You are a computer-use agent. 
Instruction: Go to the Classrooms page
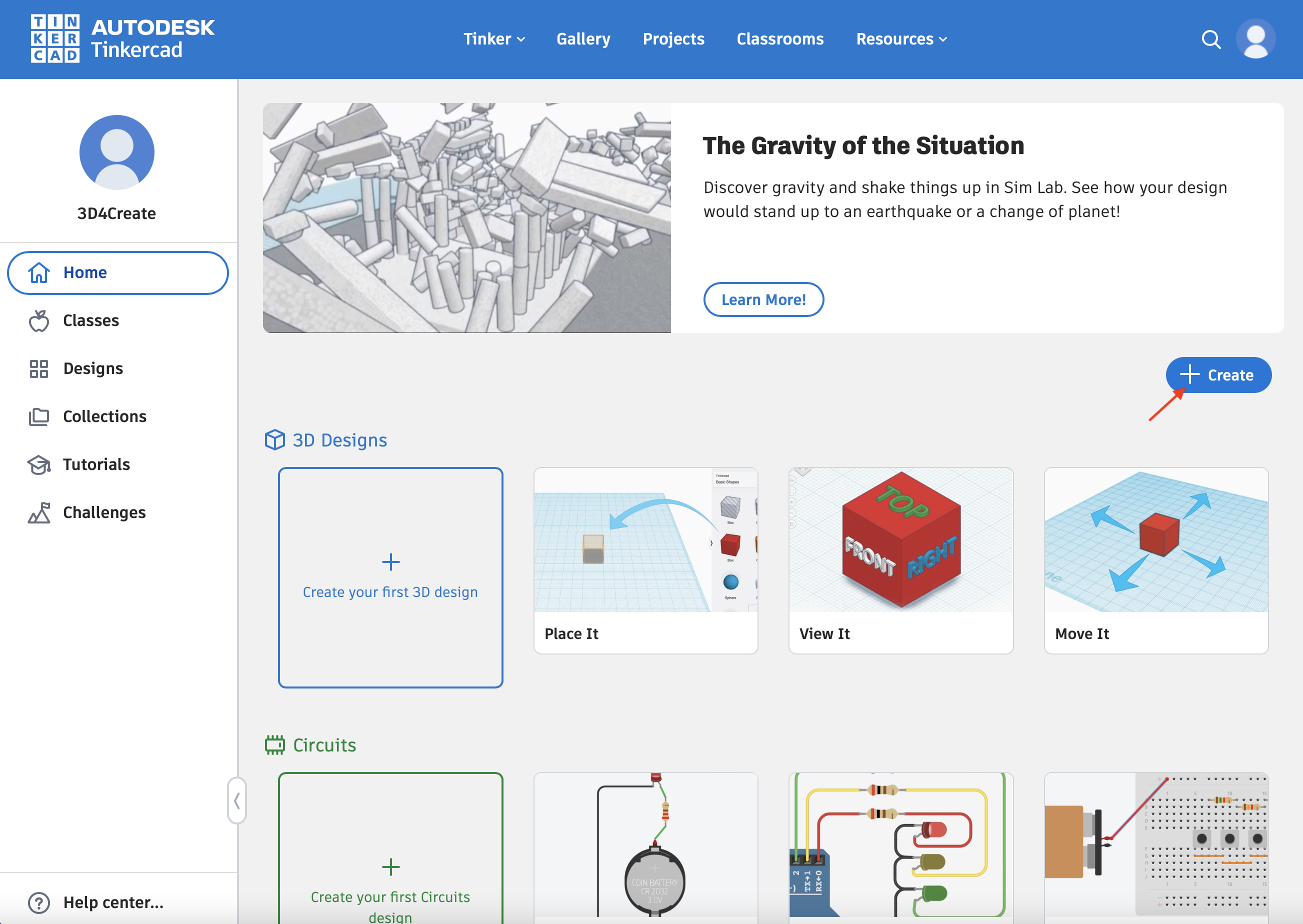pyautogui.click(x=780, y=39)
